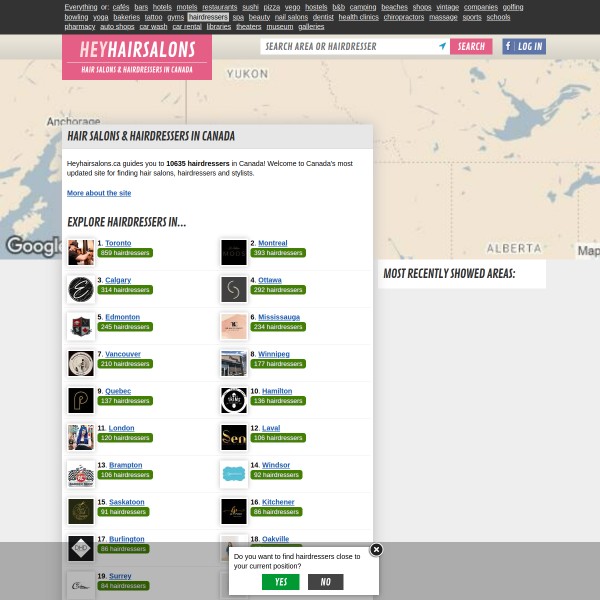Select tattoo category in top menu

point(153,17)
